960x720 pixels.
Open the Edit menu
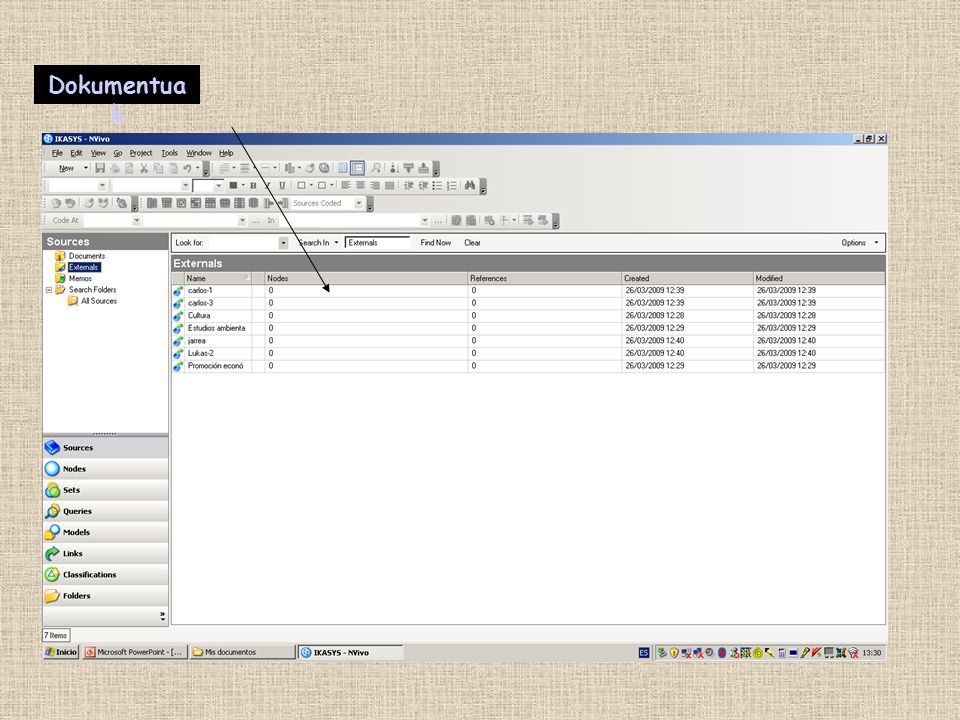pos(76,153)
